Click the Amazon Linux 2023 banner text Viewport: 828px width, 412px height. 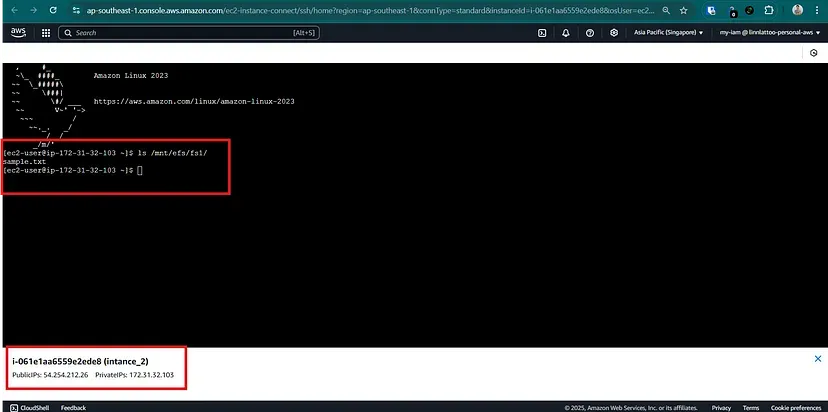click(x=131, y=76)
